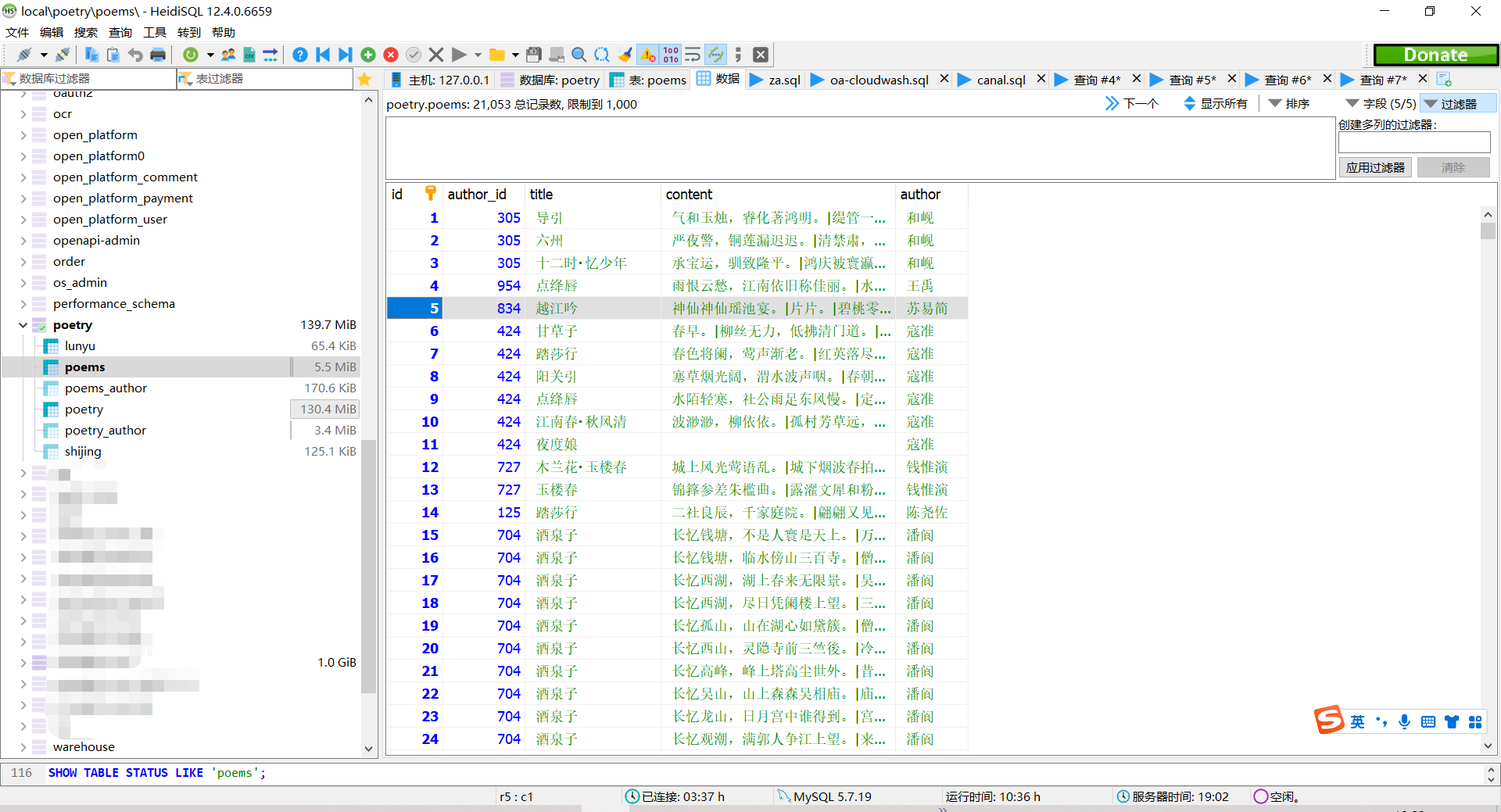Screen dimensions: 1501x812
Task: Expand the open_platform database node
Action: [23, 135]
